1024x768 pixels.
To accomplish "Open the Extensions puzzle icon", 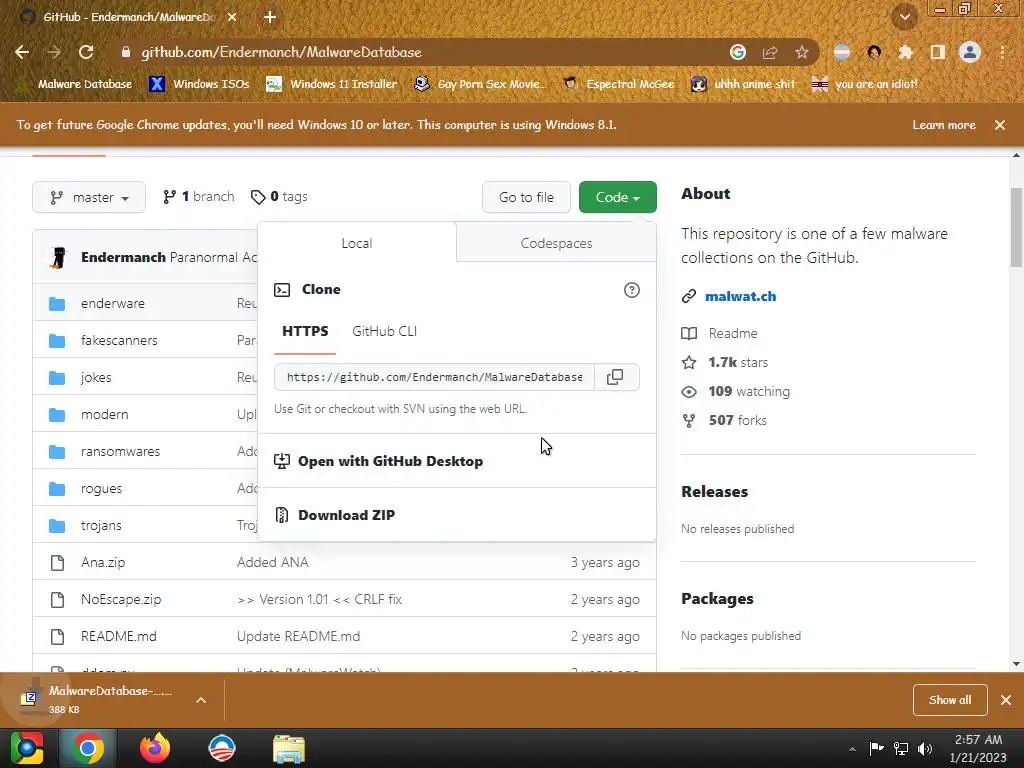I will click(905, 52).
